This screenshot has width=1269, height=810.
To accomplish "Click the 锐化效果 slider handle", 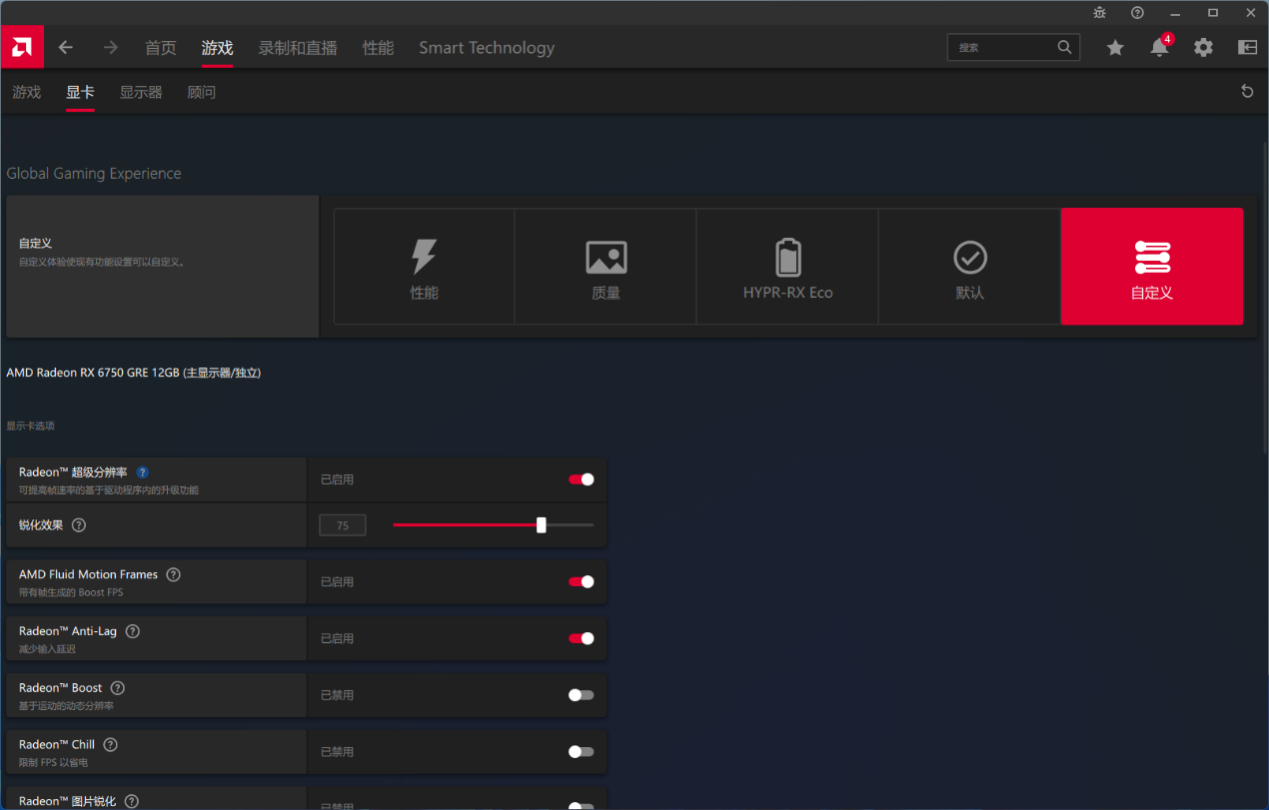I will (541, 525).
